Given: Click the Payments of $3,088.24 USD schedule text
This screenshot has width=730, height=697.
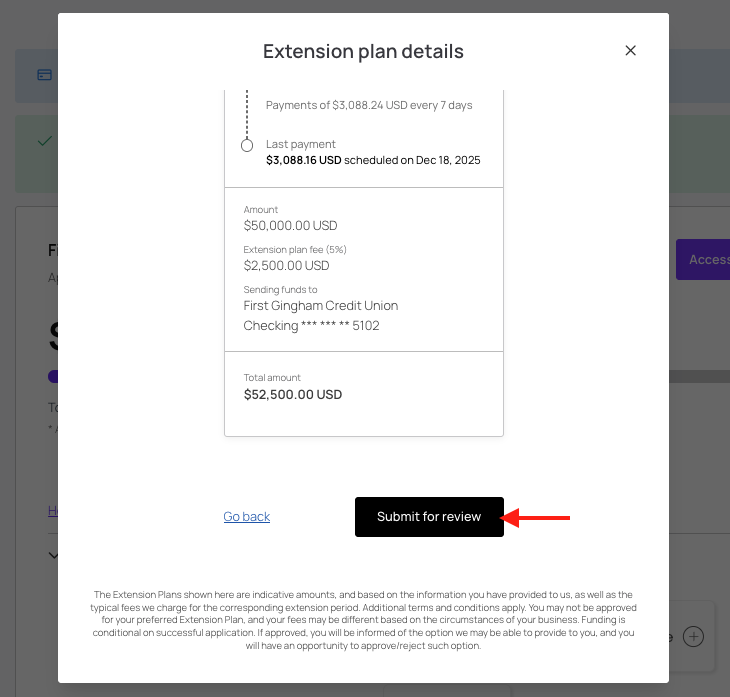Looking at the screenshot, I should pyautogui.click(x=369, y=105).
